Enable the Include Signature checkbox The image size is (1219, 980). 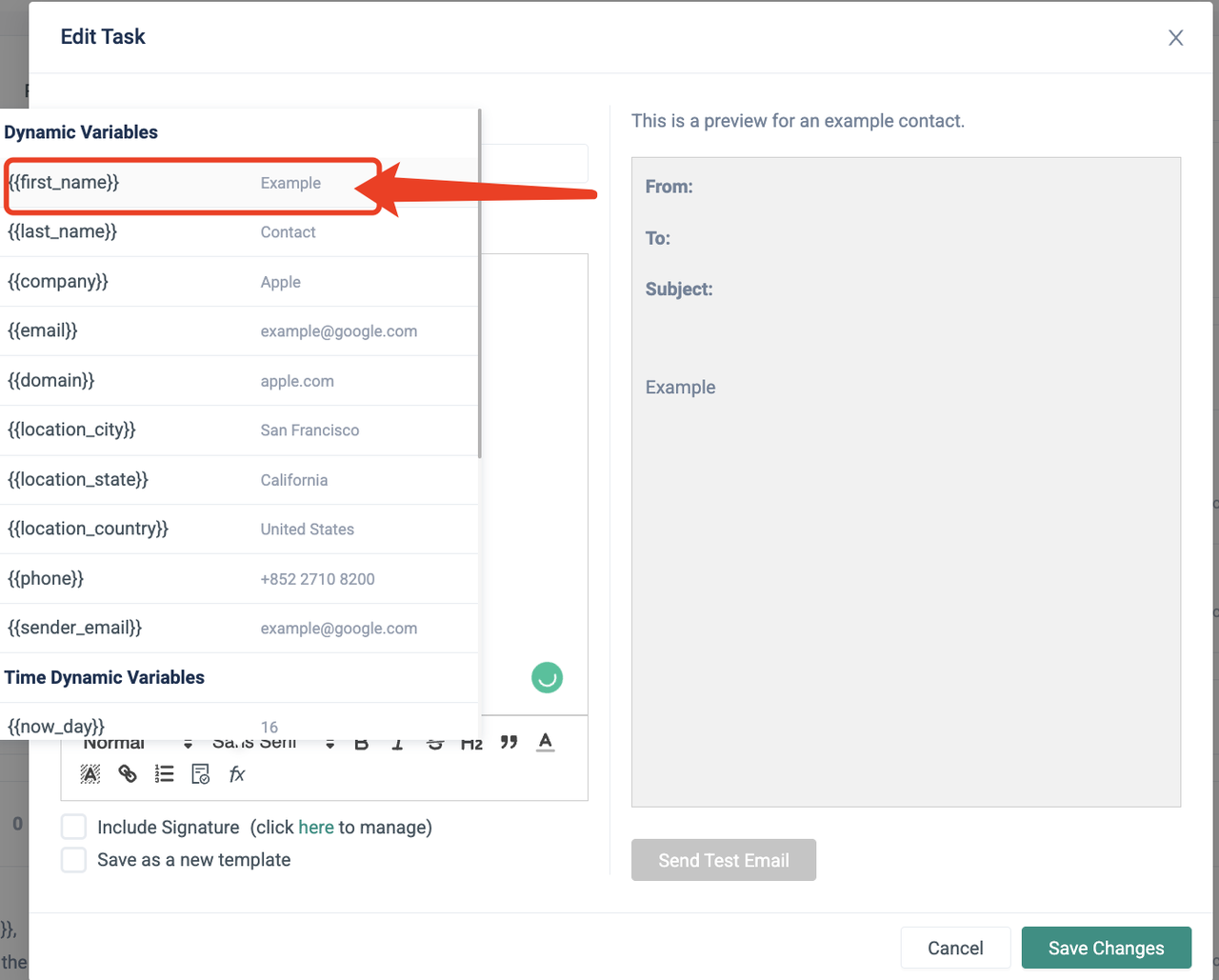[73, 827]
